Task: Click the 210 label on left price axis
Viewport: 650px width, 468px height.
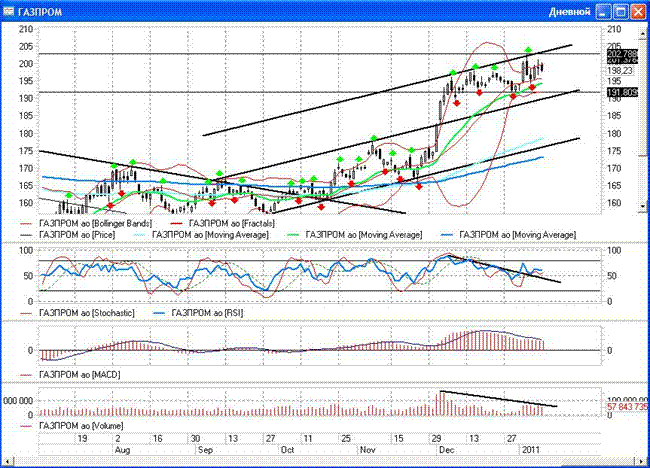Action: 26,29
